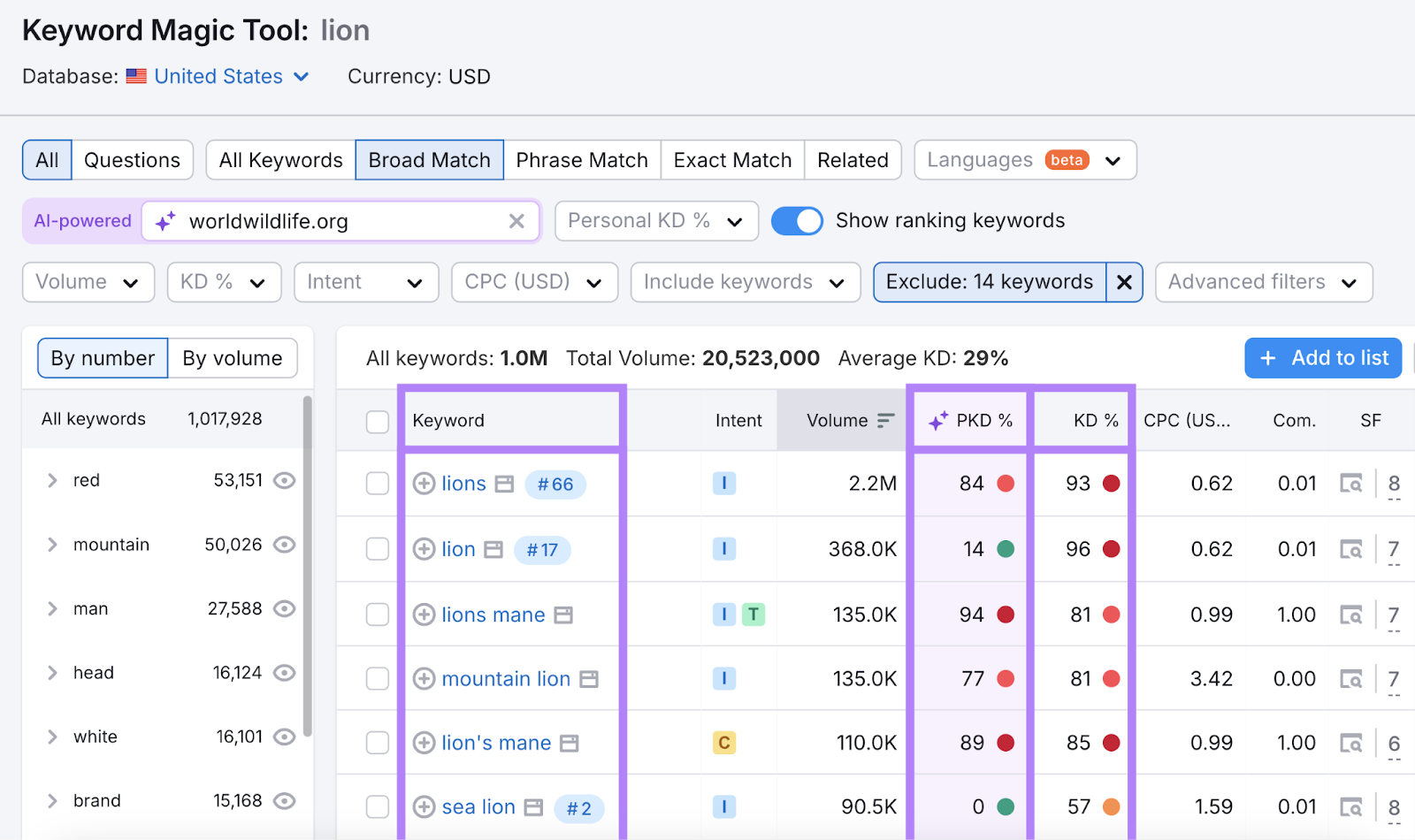Click the AI sparkle icon in domain field
Viewport: 1415px width, 840px height.
click(165, 221)
